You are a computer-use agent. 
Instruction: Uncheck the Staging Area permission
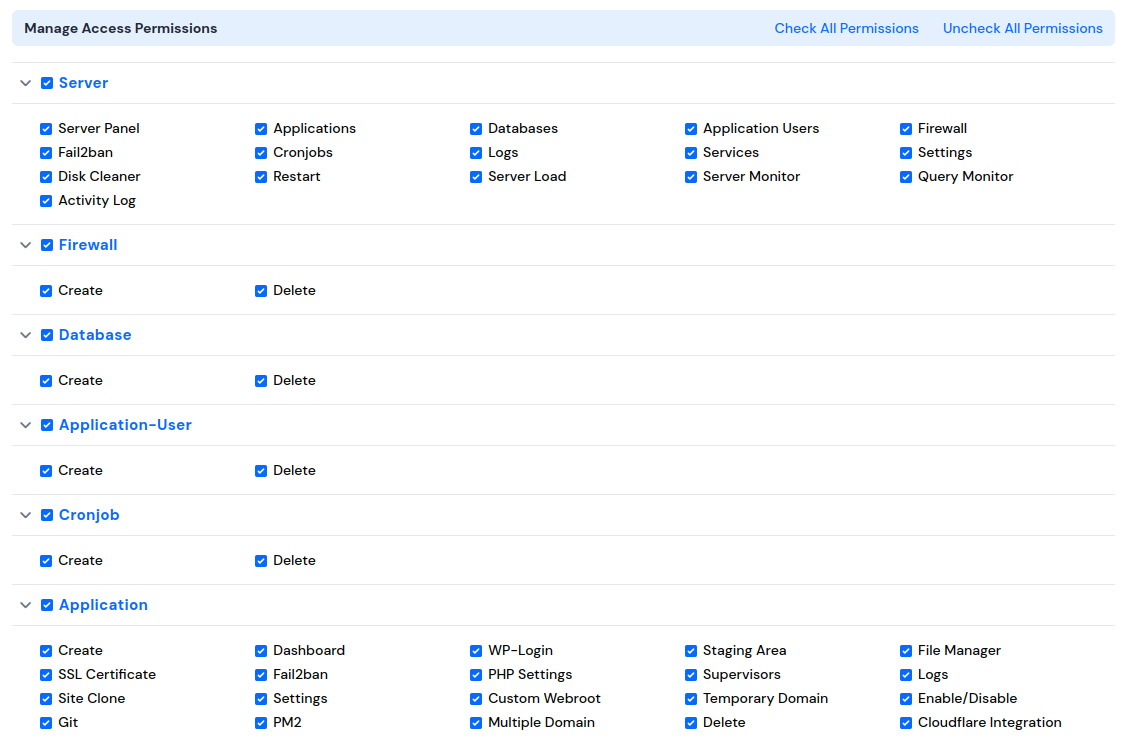tap(691, 651)
